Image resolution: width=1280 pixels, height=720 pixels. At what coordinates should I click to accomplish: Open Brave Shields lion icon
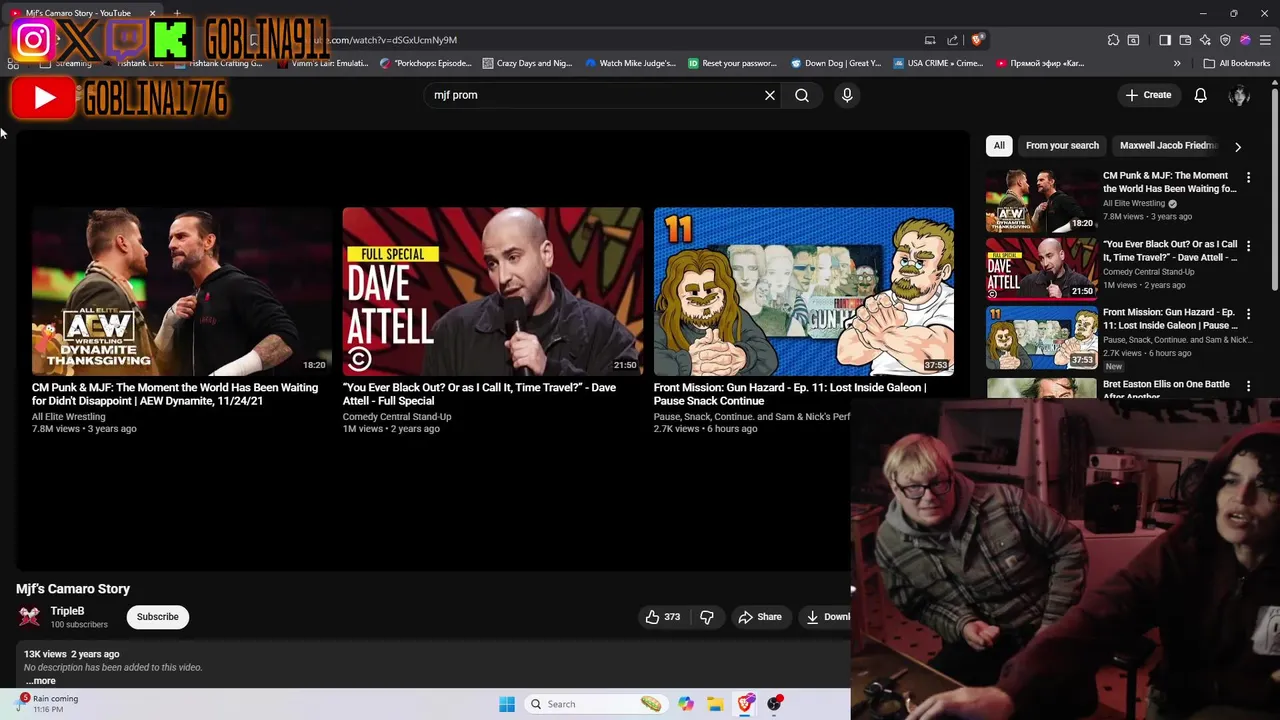(x=976, y=40)
